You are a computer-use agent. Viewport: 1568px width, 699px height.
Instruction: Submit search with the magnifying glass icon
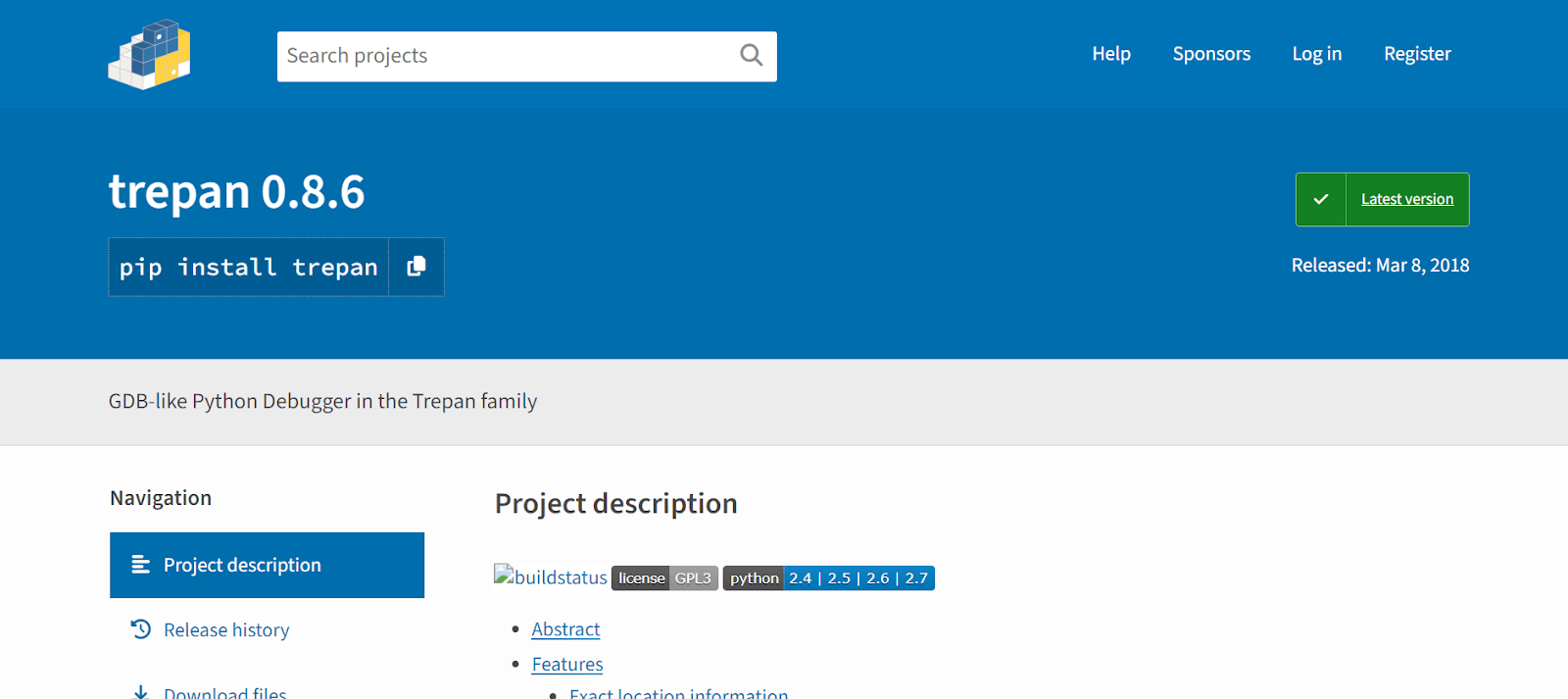(x=752, y=56)
